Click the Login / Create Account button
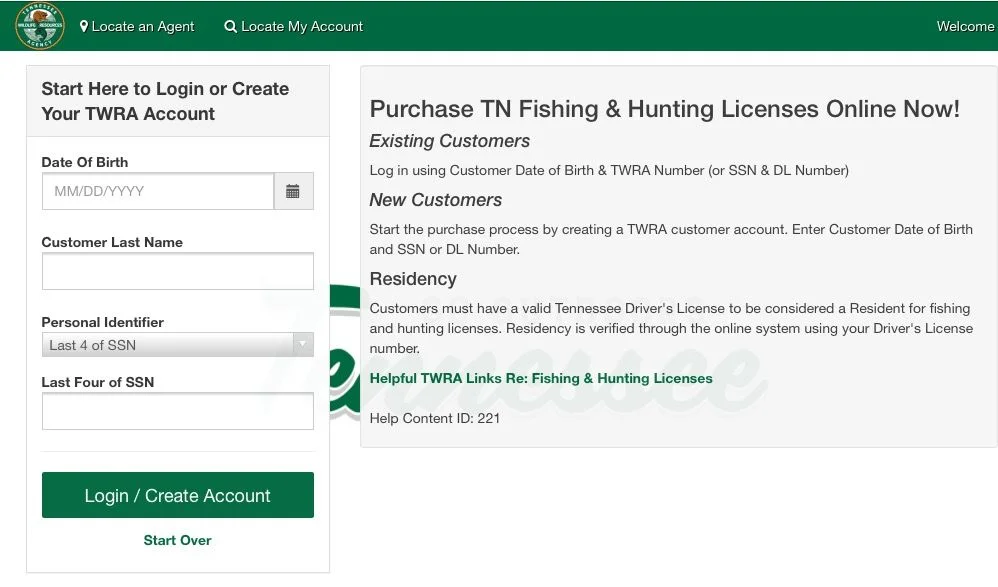This screenshot has width=998, height=587. (x=178, y=495)
